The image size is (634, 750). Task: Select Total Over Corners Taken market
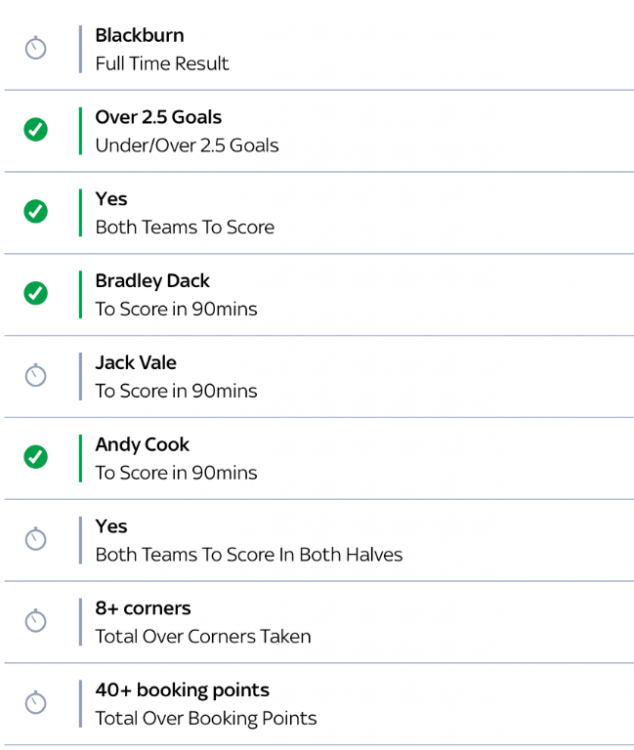point(203,636)
